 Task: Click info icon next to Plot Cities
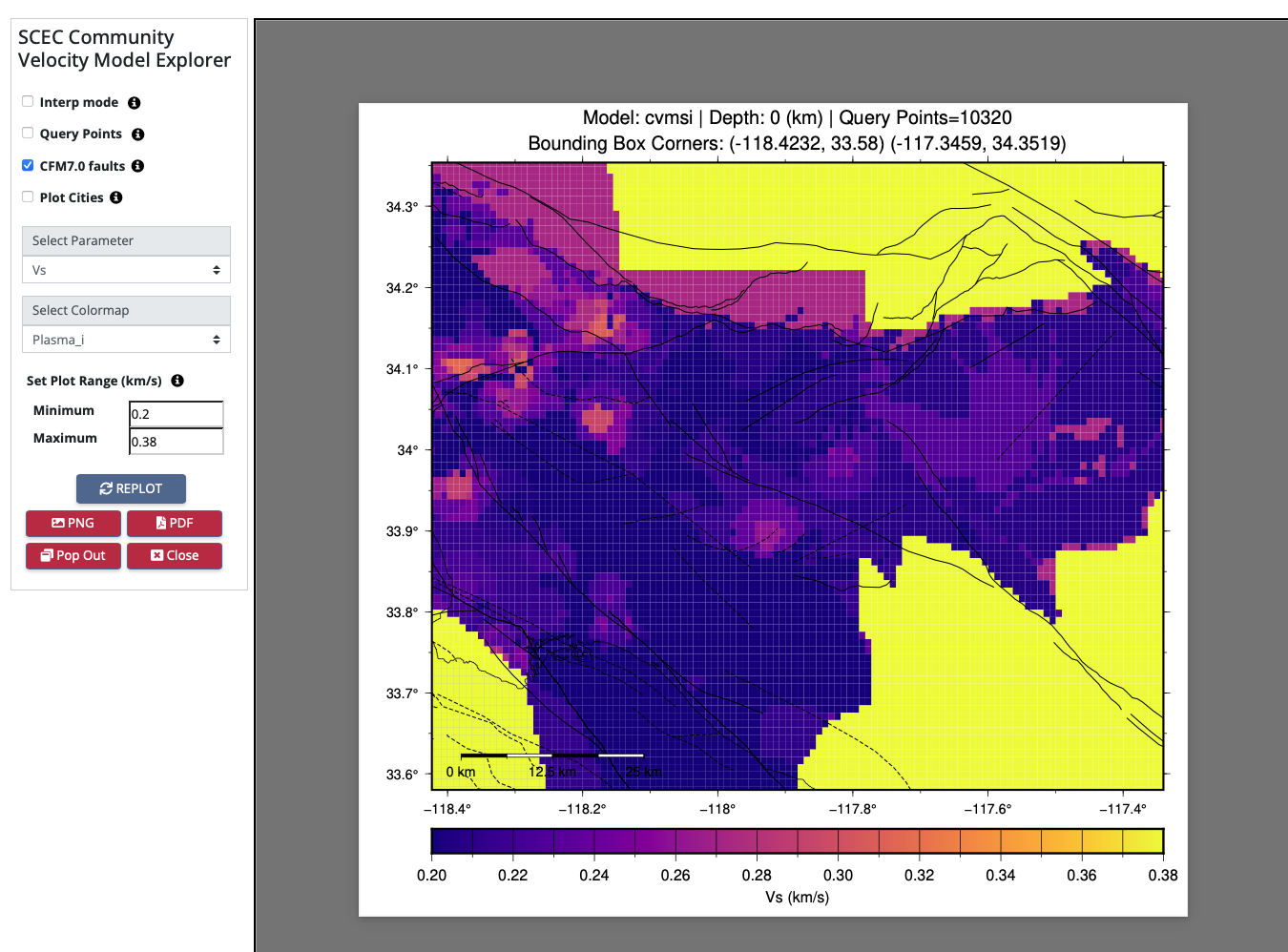click(x=116, y=197)
